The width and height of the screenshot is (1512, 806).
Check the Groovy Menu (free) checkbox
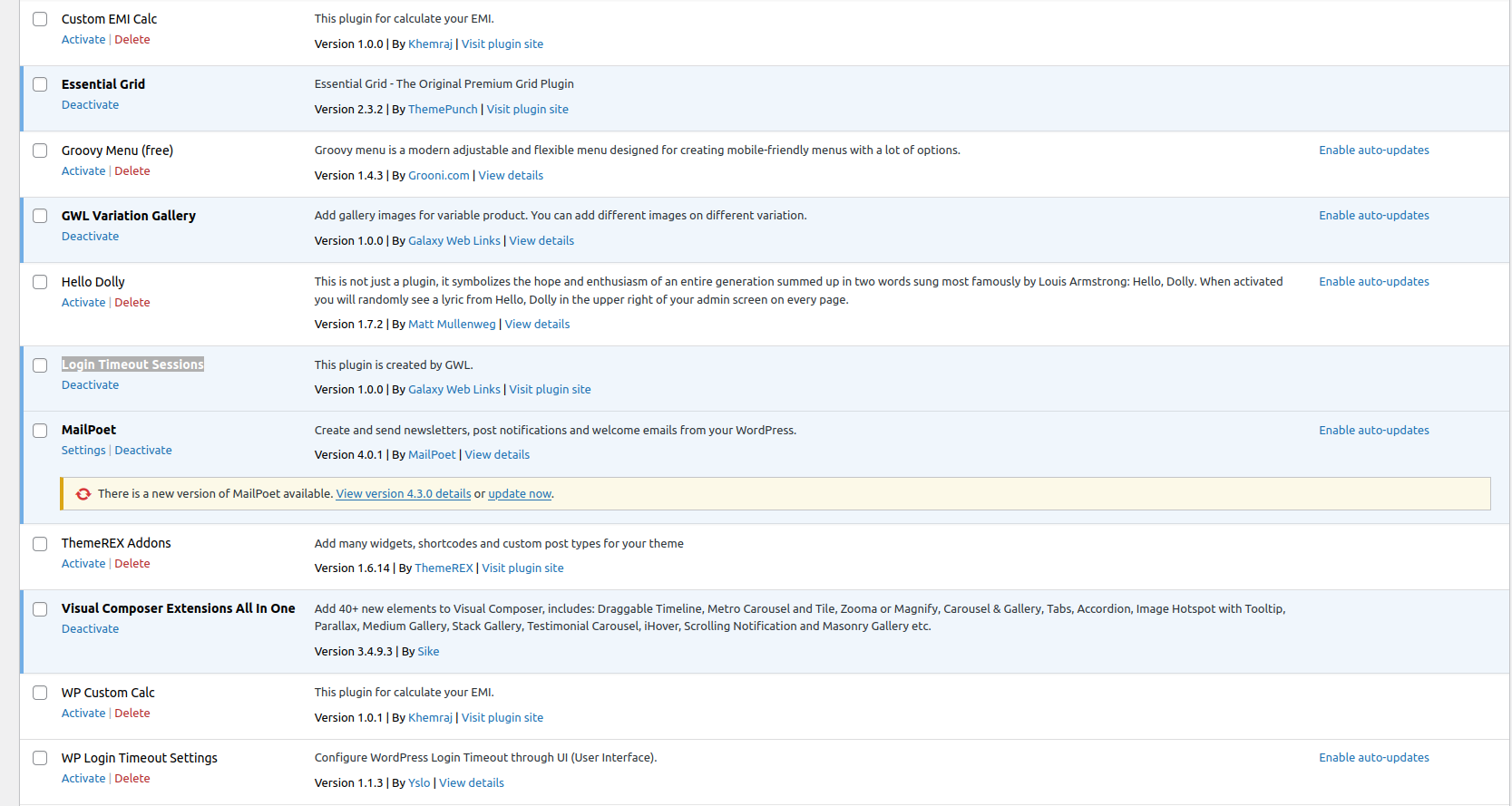40,151
